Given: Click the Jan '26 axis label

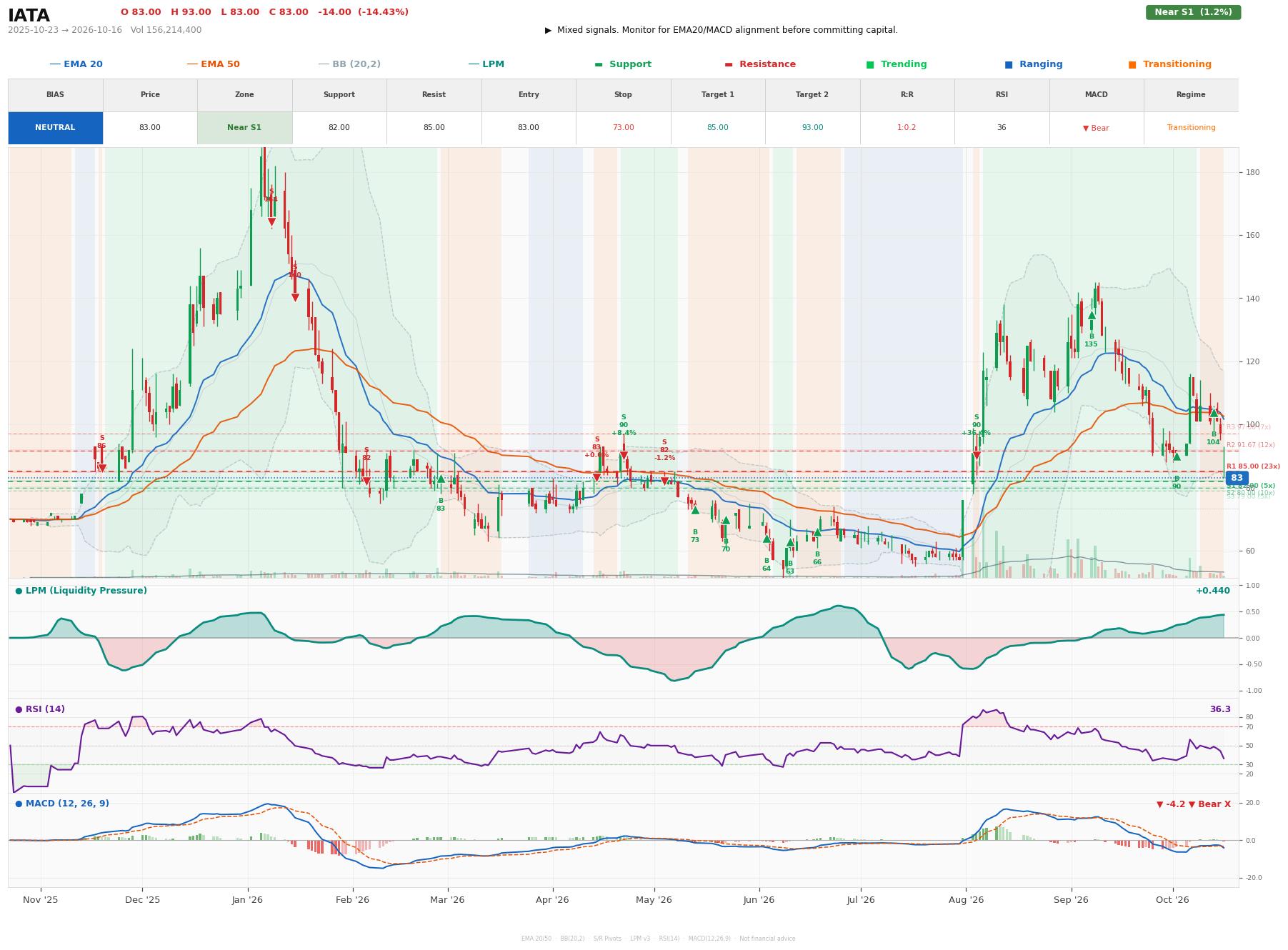Looking at the screenshot, I should 247,900.
